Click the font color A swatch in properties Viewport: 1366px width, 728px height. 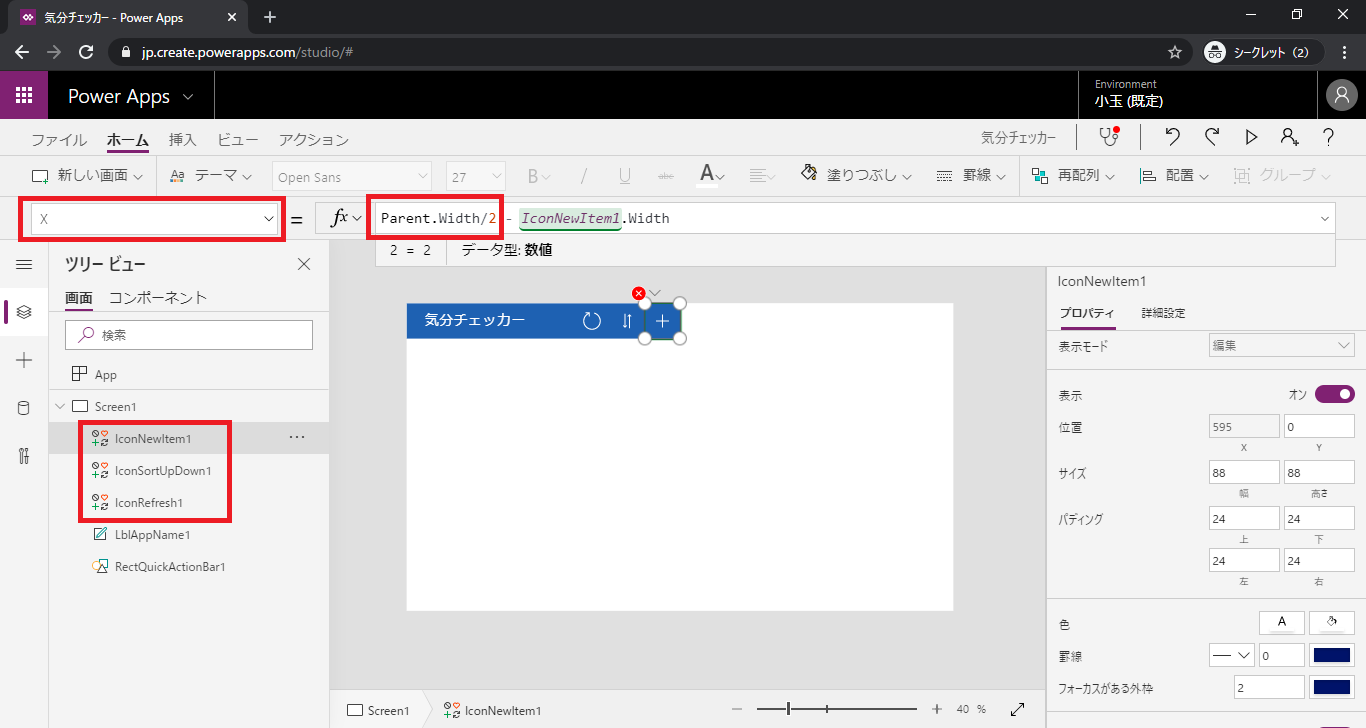(1283, 623)
